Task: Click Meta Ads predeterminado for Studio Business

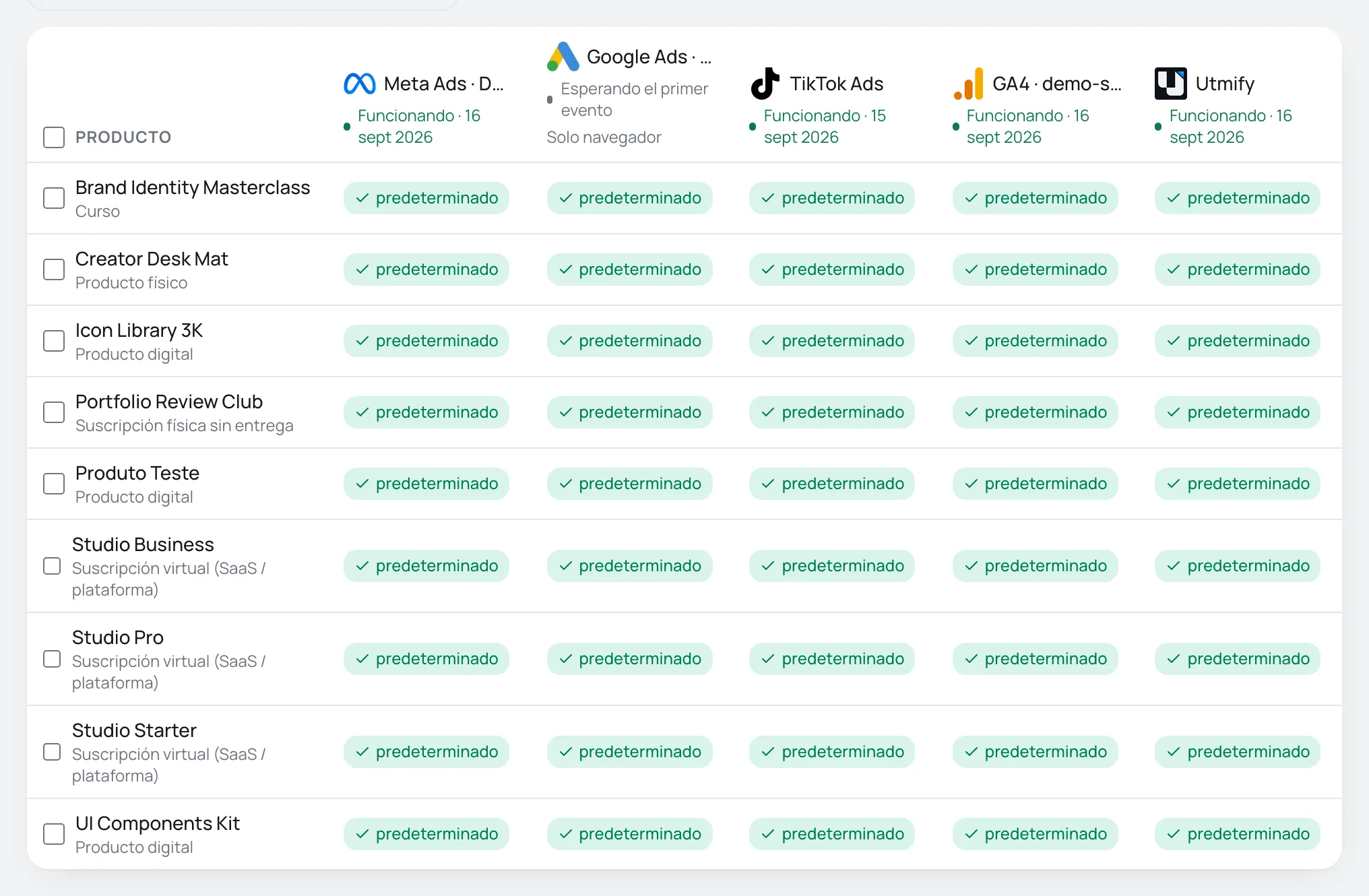Action: [426, 566]
